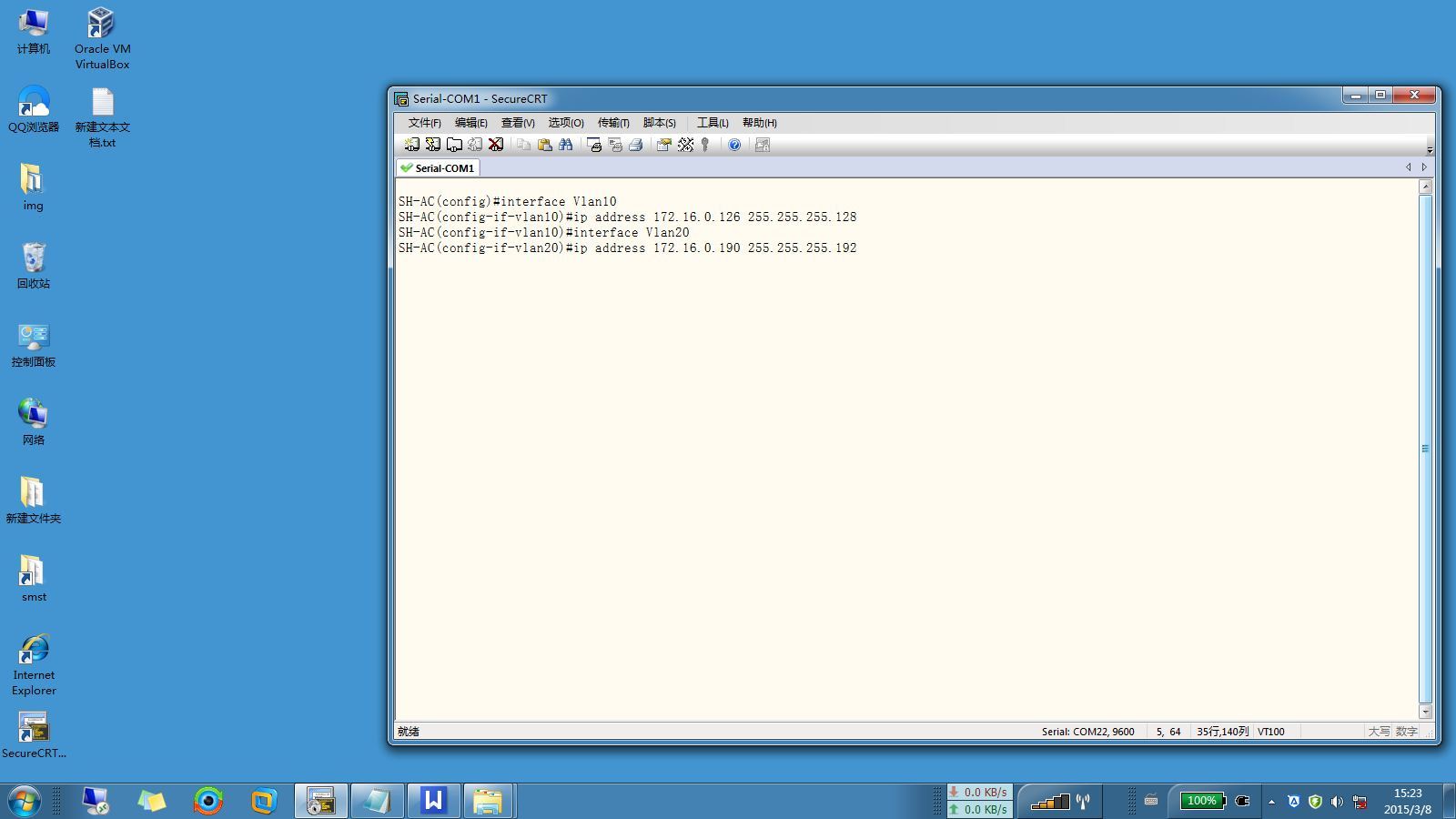Click the terminal vertical scrollbar down arrow
The width and height of the screenshot is (1456, 819).
point(1425,712)
